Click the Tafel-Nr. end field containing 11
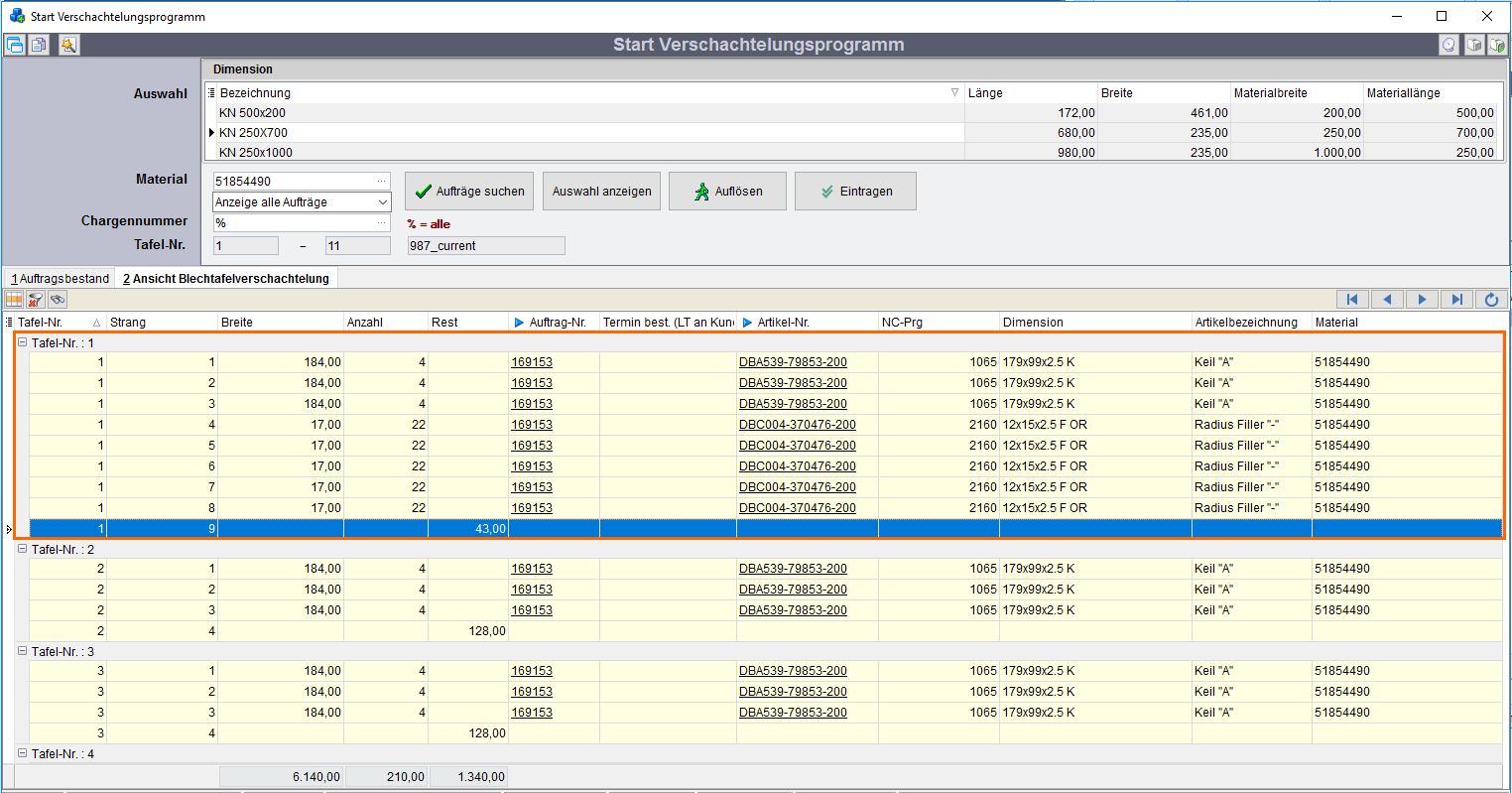This screenshot has height=793, width=1512. pyautogui.click(x=358, y=245)
